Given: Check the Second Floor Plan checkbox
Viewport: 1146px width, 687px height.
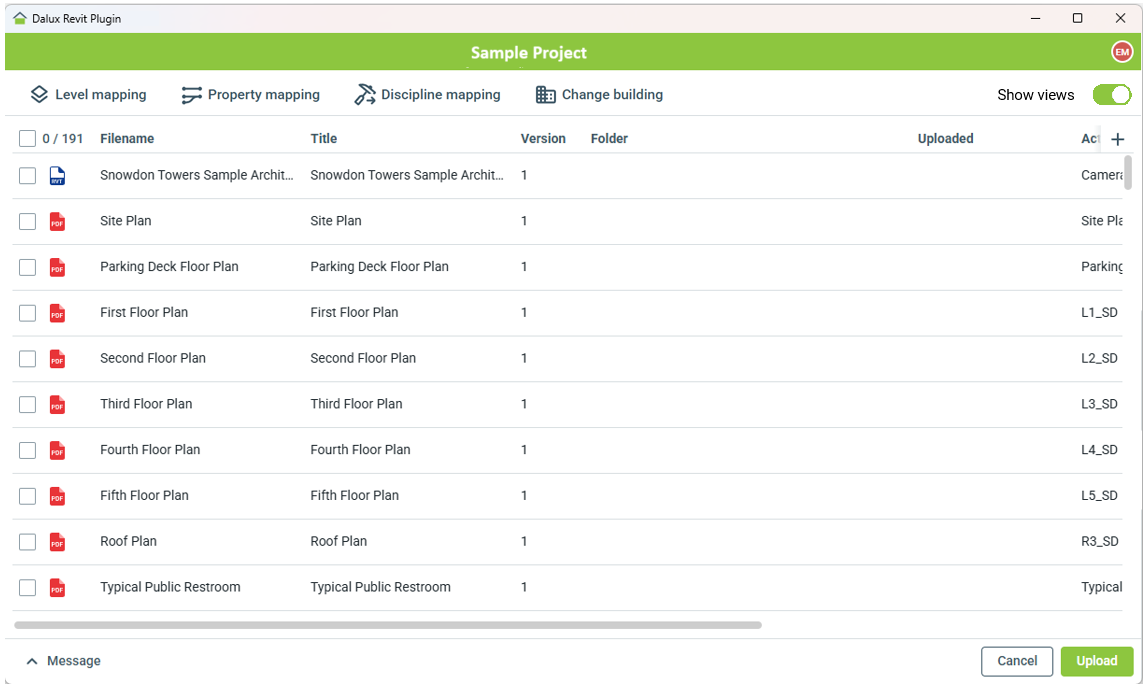Looking at the screenshot, I should [27, 359].
